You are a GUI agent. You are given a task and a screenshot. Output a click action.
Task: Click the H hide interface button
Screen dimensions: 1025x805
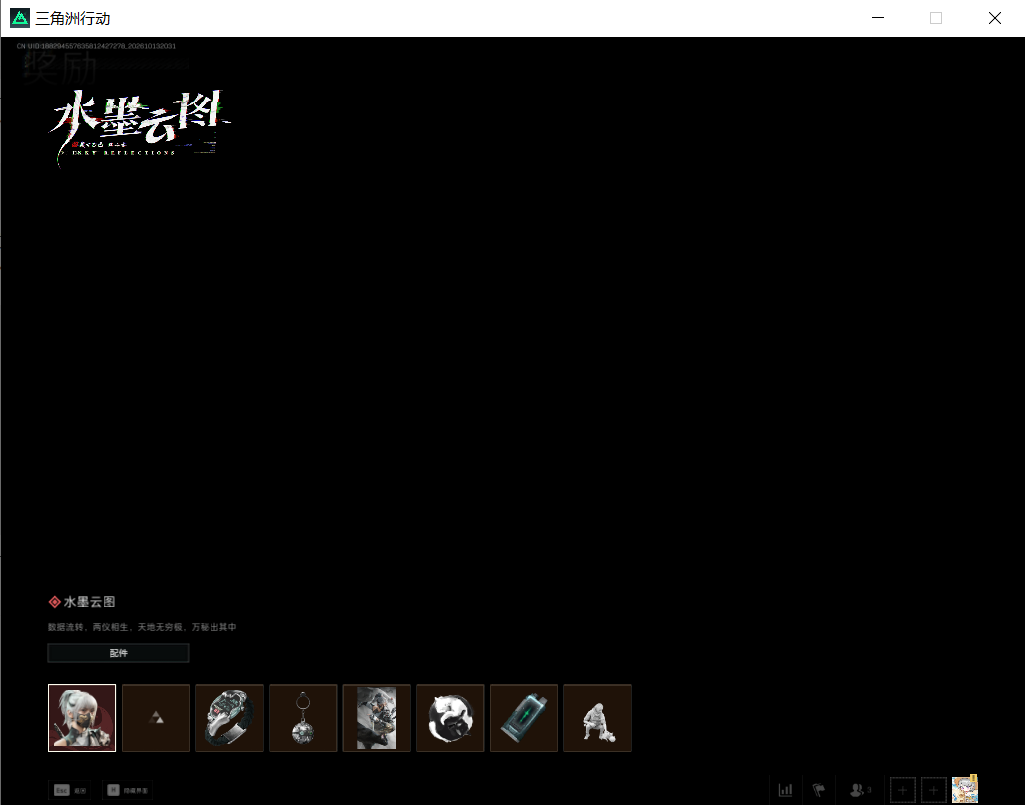coord(127,790)
